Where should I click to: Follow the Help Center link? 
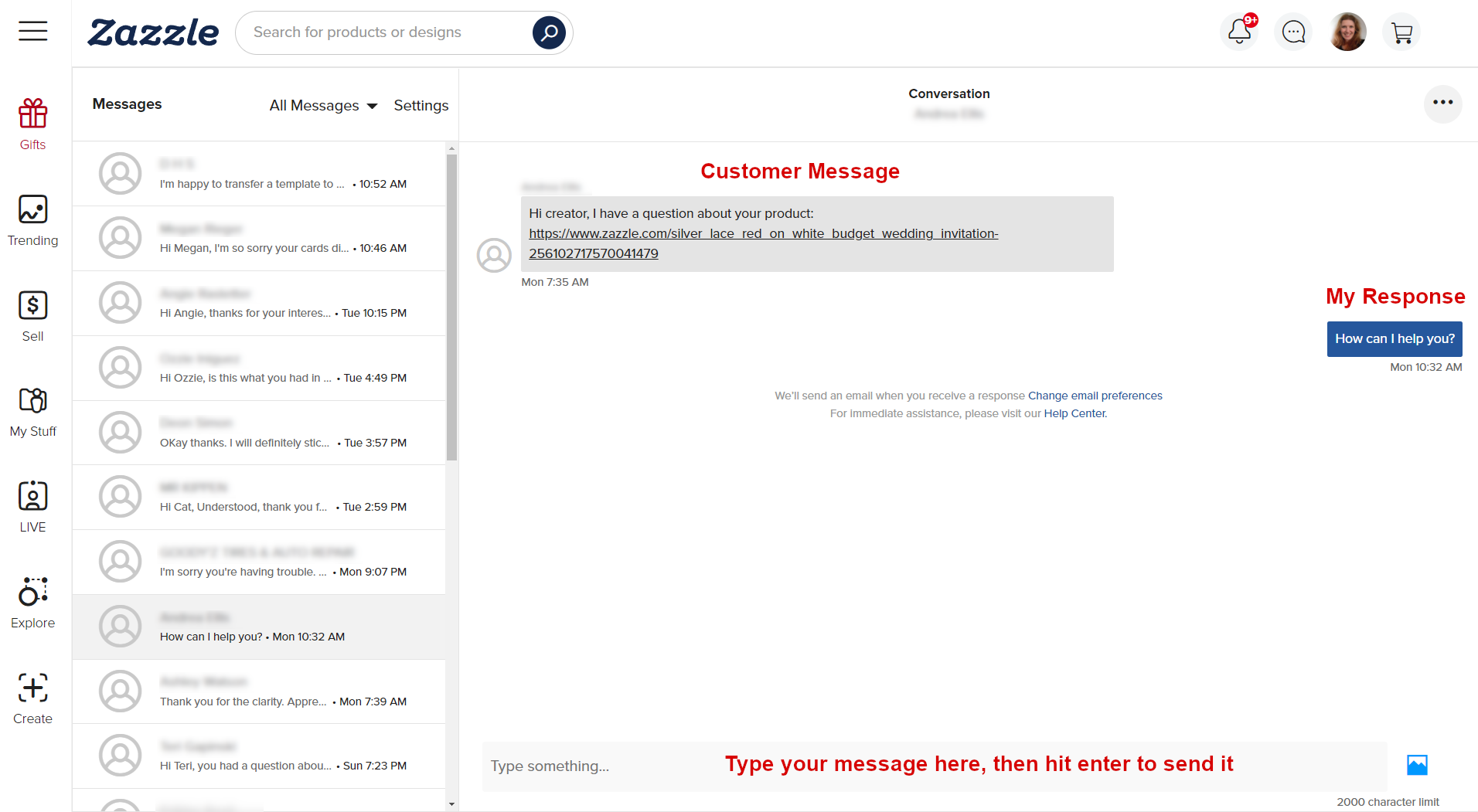pos(1075,413)
